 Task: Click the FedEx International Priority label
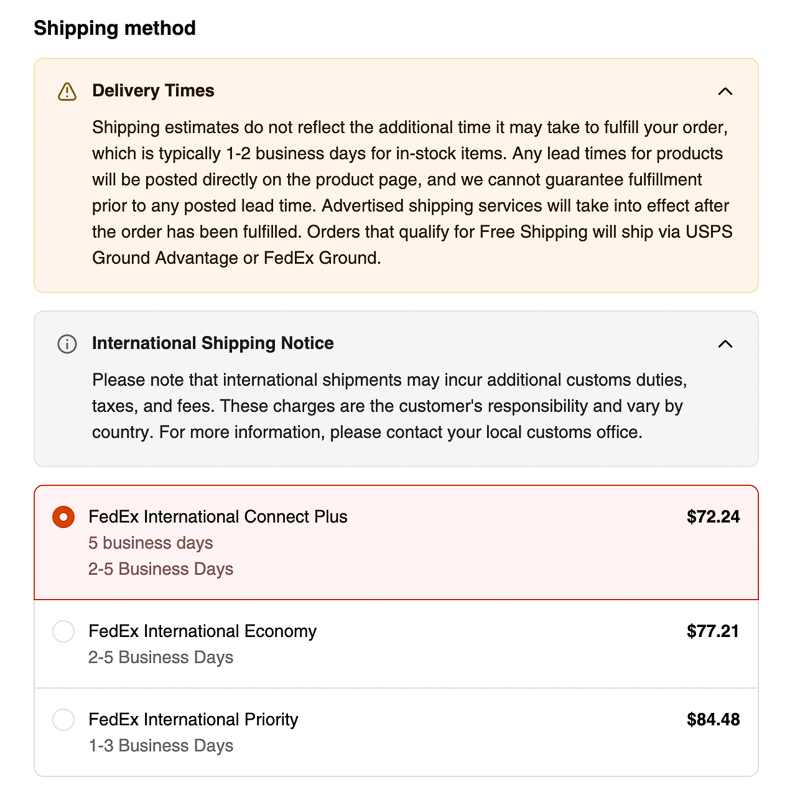point(193,719)
